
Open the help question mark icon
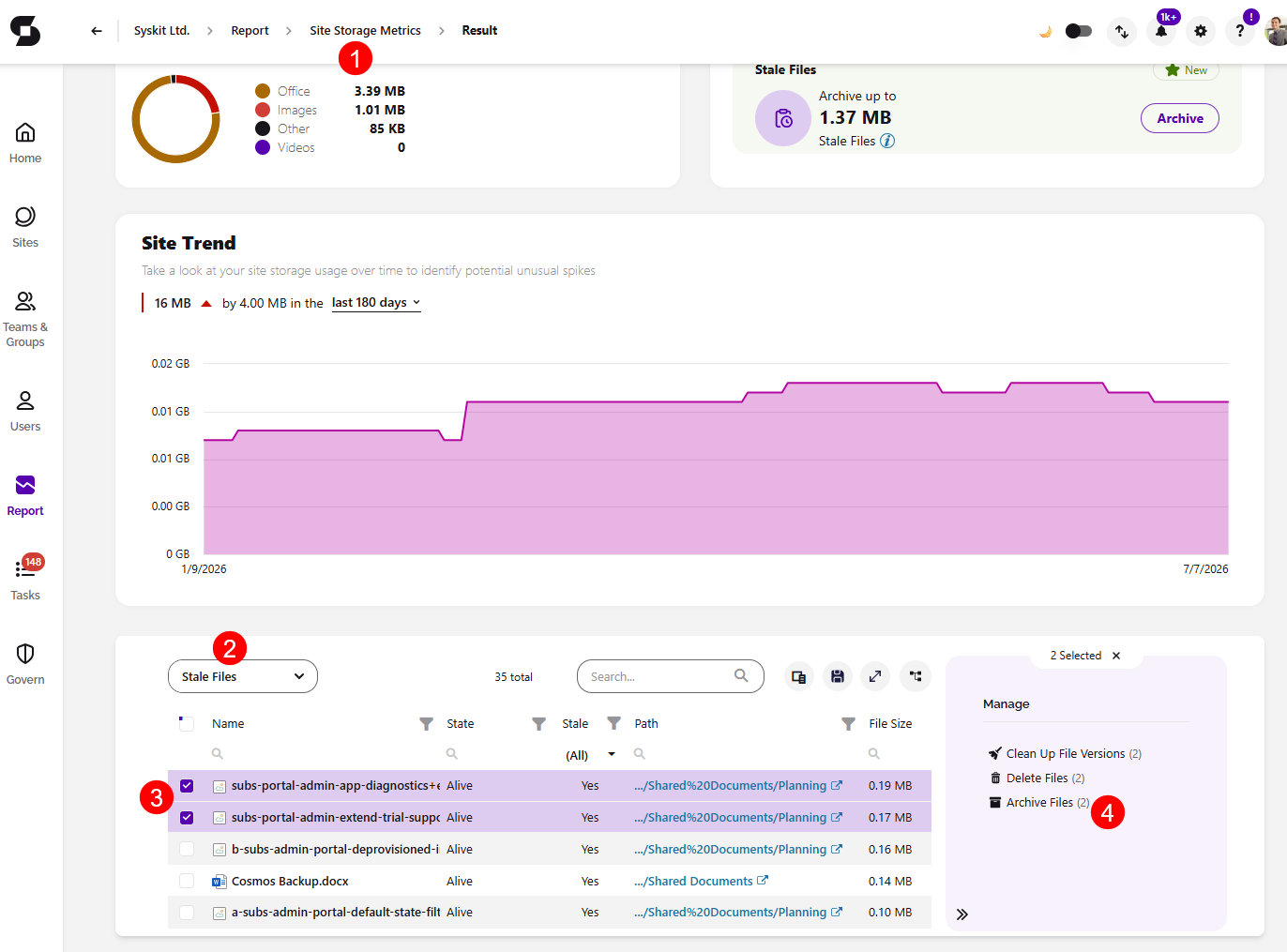[x=1240, y=31]
